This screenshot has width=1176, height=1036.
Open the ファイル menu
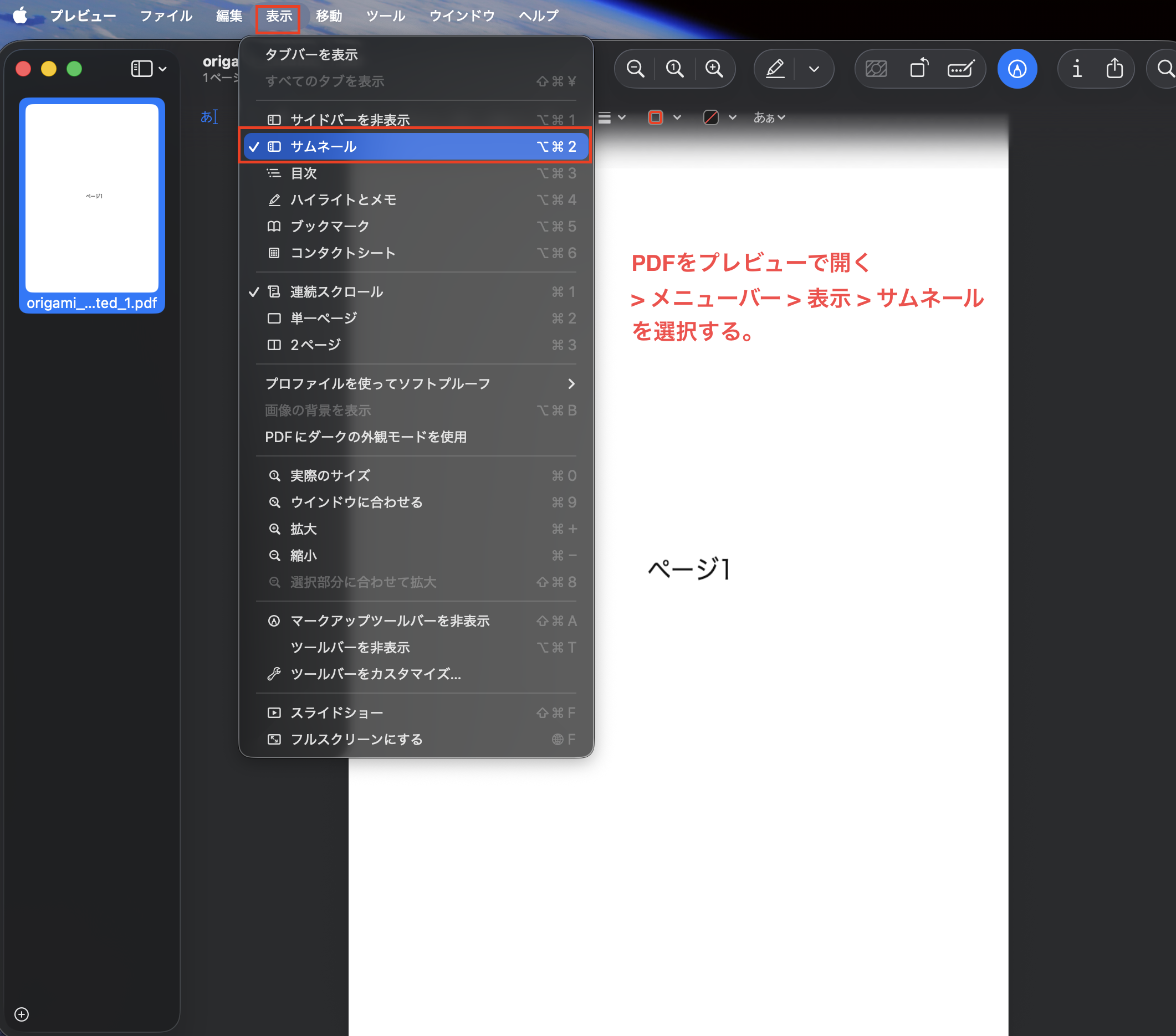coord(166,16)
